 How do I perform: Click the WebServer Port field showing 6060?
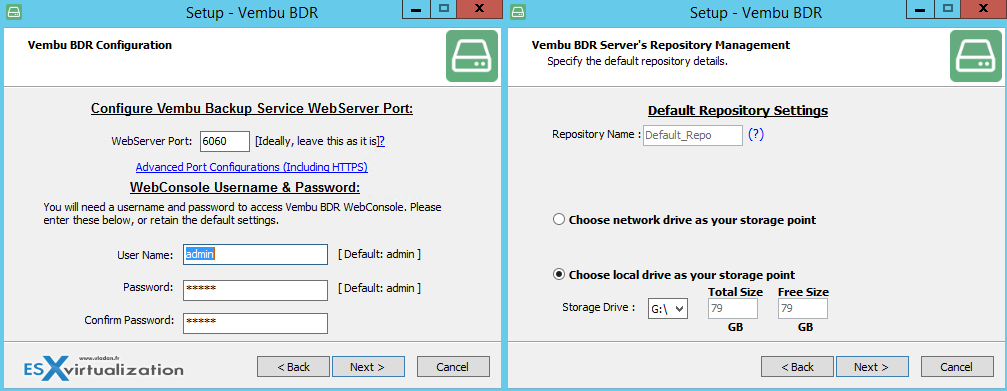(x=225, y=141)
